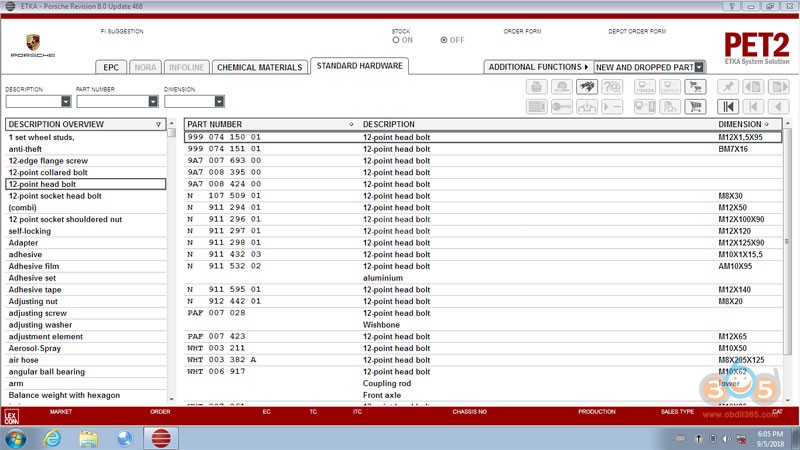Open Windows Start button
The height and width of the screenshot is (450, 800).
click(x=15, y=438)
